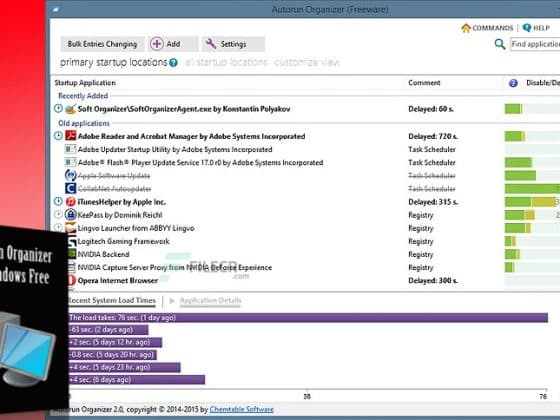Click load bar '+4 sec. (6 days ago)'
The width and height of the screenshot is (560, 420).
(x=137, y=380)
